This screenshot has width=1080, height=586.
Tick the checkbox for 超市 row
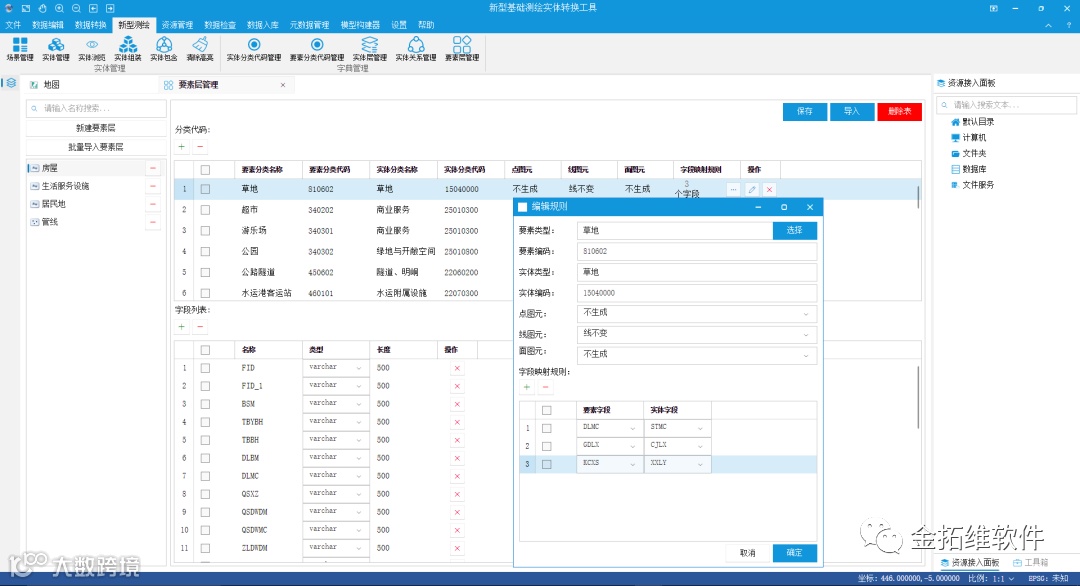205,210
